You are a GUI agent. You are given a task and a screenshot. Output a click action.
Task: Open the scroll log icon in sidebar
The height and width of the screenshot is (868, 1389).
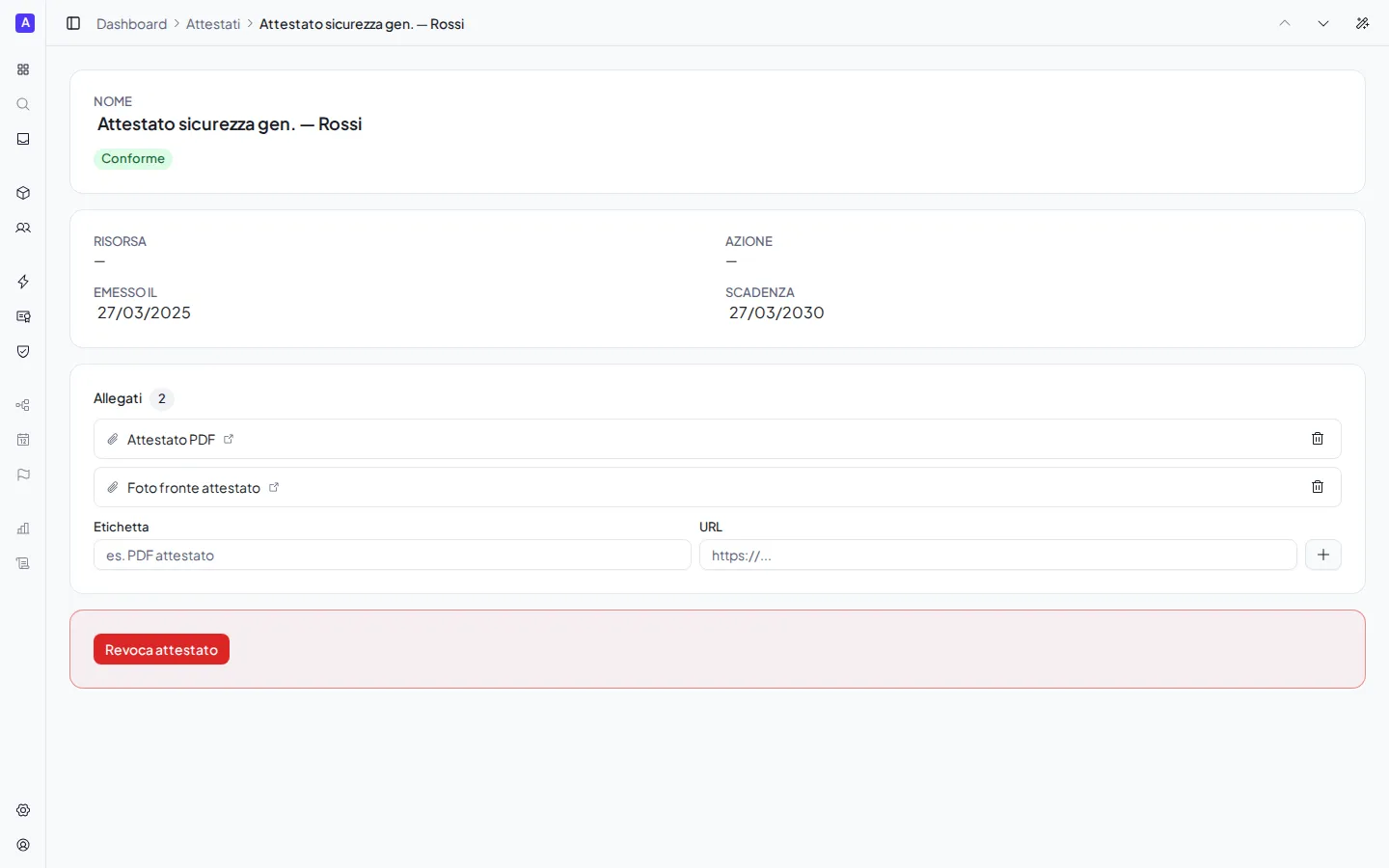click(23, 563)
